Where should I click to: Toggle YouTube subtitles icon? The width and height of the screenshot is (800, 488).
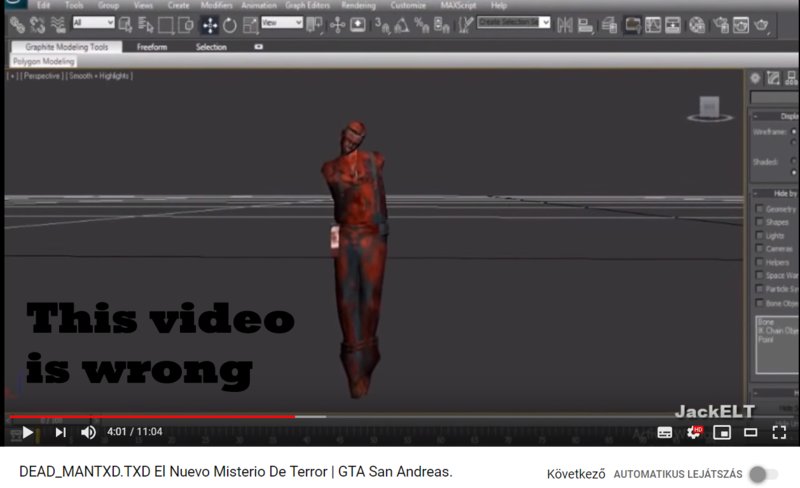[x=664, y=432]
